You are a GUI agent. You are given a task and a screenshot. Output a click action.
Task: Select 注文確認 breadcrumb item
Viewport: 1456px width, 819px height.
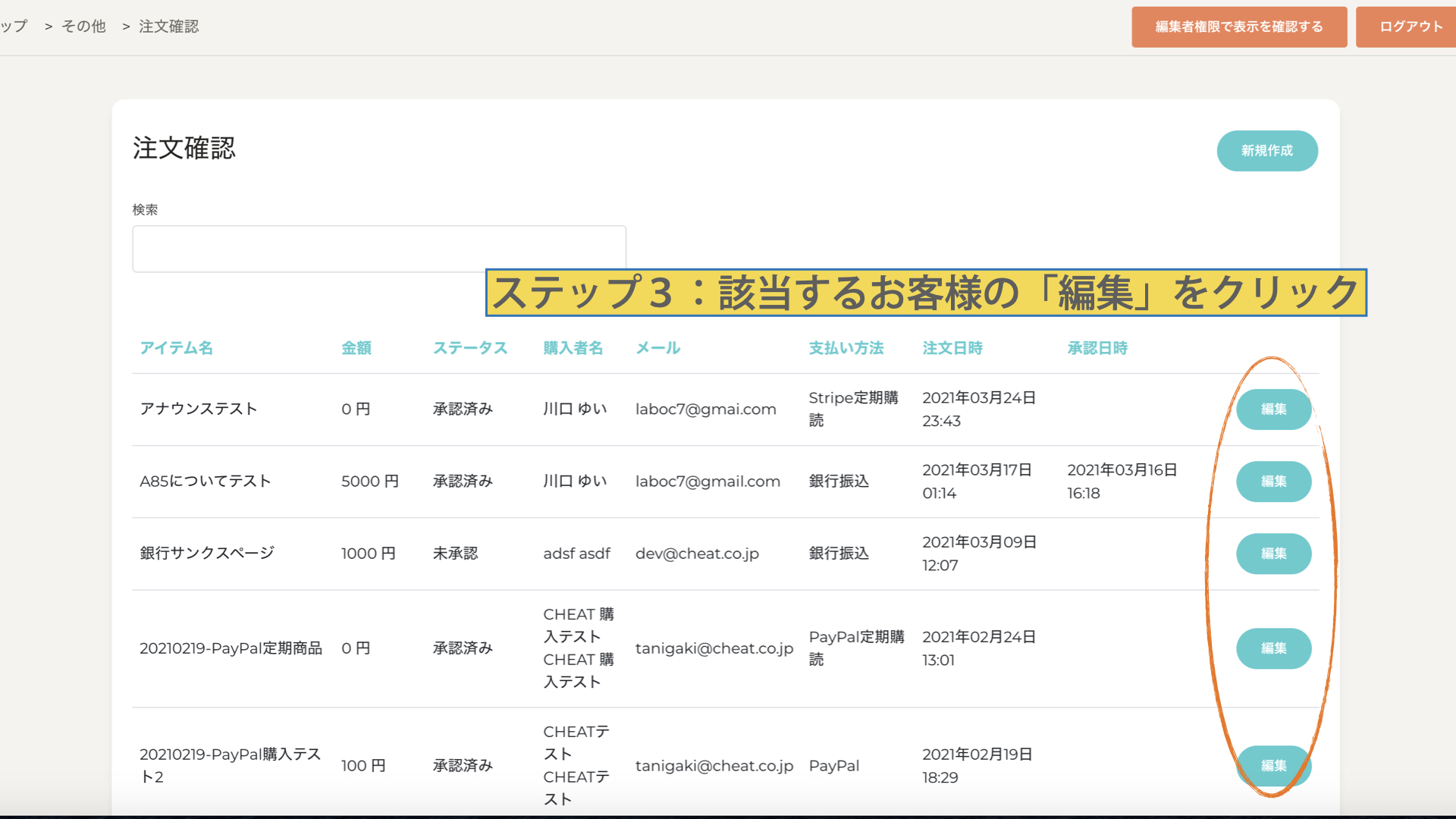coord(168,27)
